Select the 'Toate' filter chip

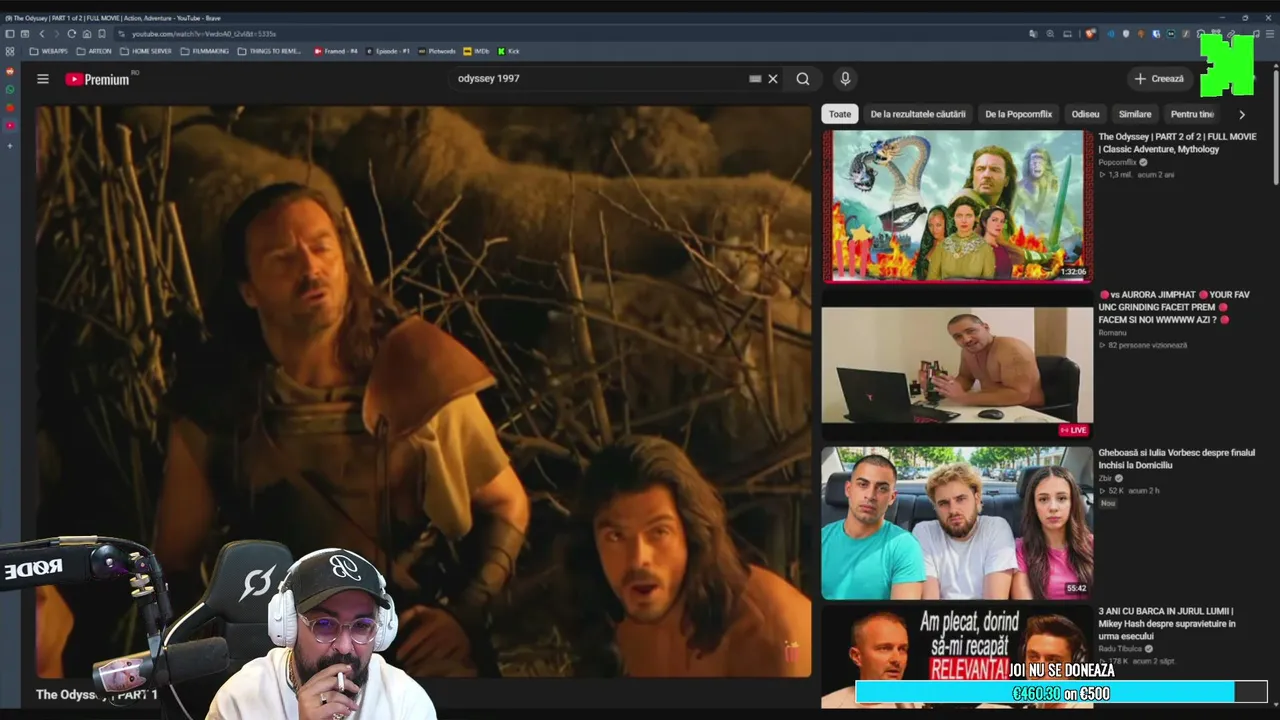pyautogui.click(x=840, y=114)
